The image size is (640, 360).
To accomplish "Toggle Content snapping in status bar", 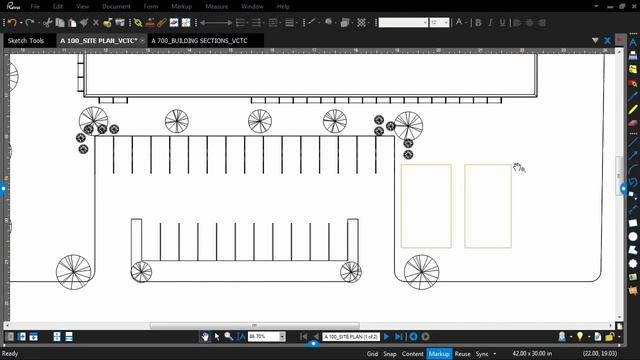I will (412, 354).
